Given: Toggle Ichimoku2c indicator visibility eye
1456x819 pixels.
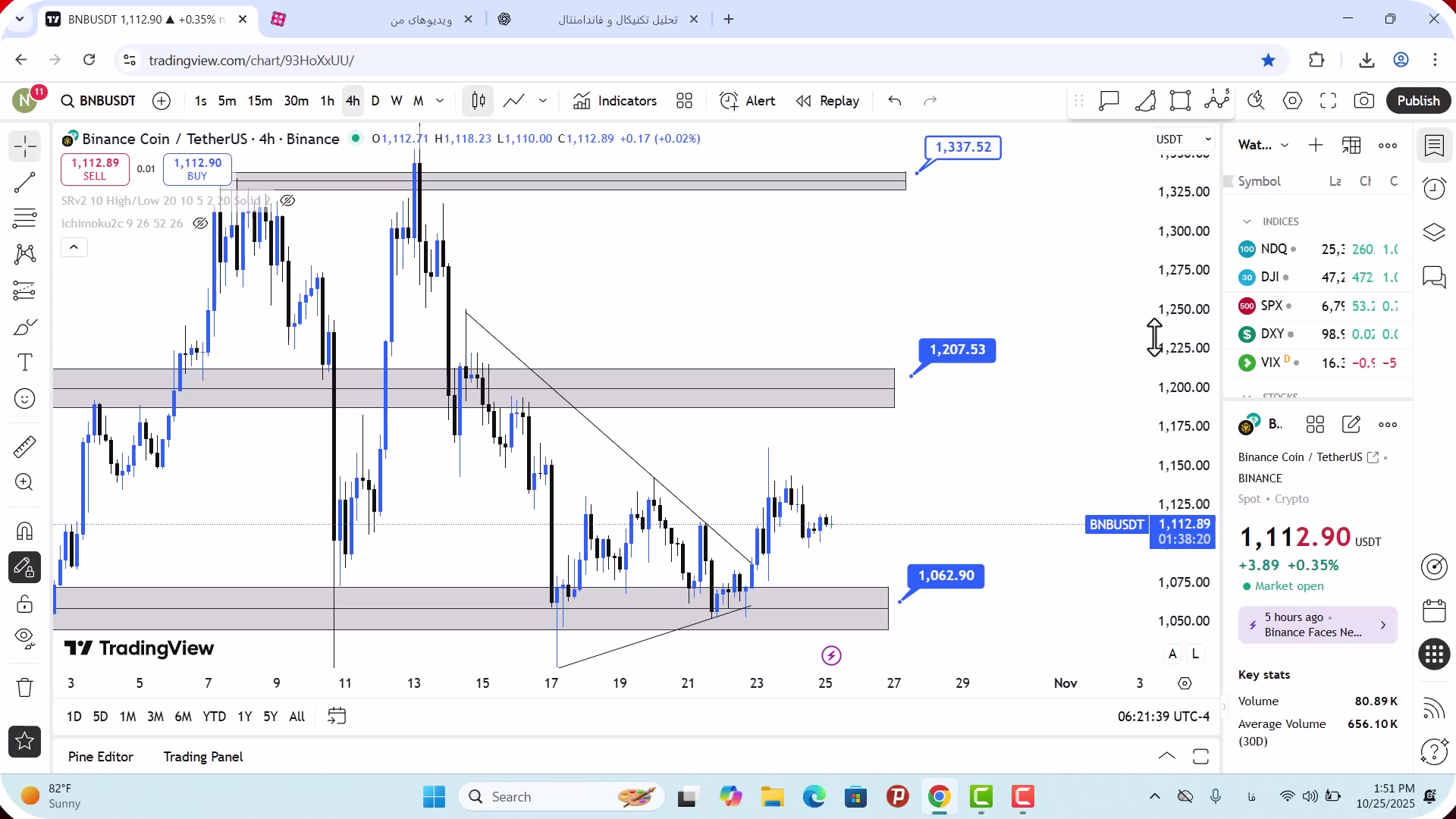Looking at the screenshot, I should [200, 224].
